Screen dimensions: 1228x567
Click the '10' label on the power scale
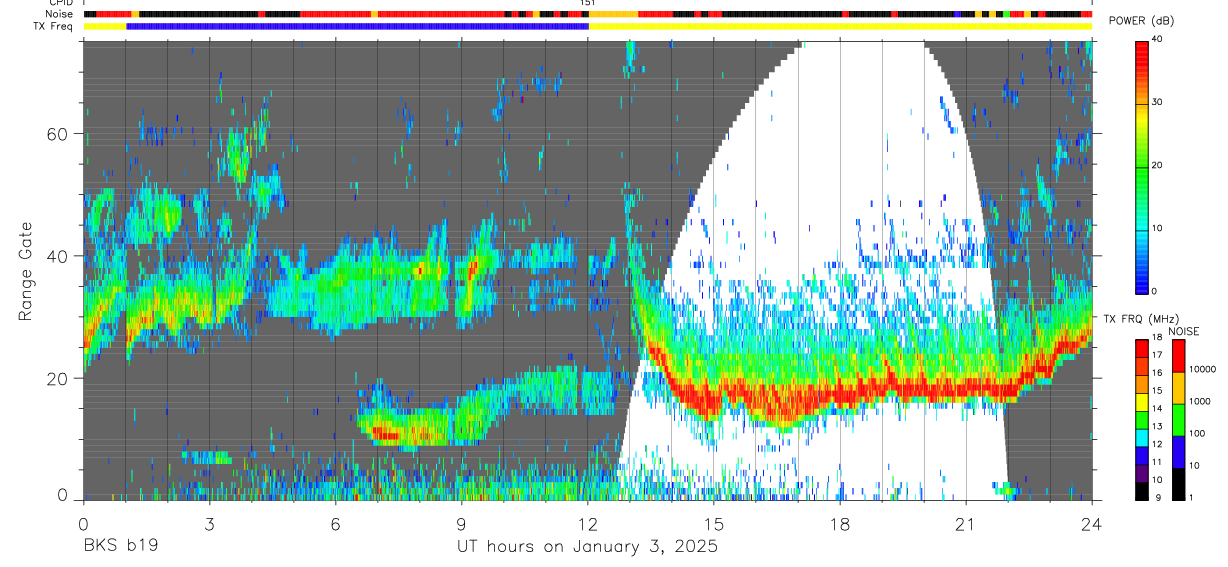pos(1158,228)
